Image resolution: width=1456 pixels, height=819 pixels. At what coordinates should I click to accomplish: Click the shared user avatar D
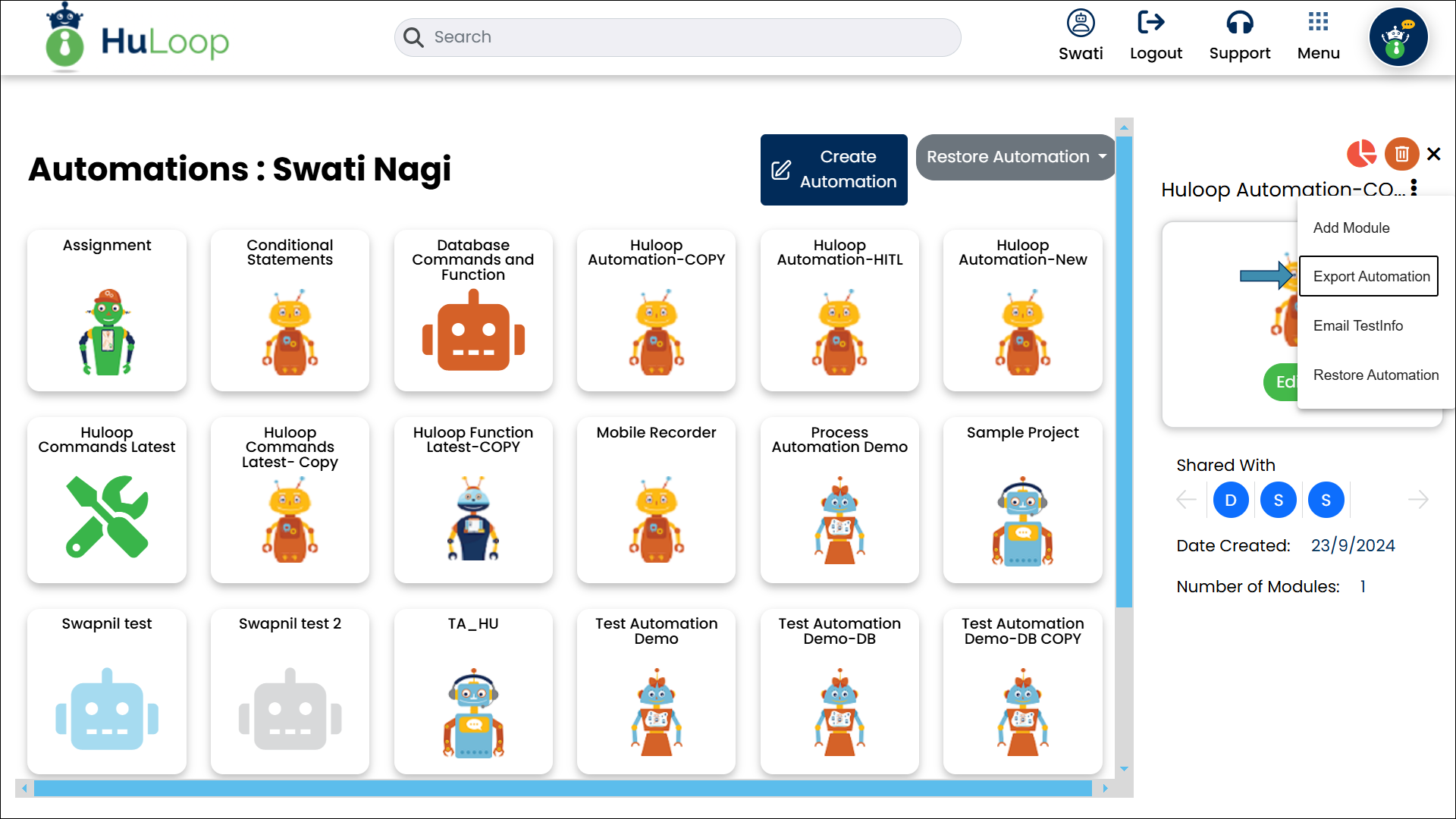1231,500
